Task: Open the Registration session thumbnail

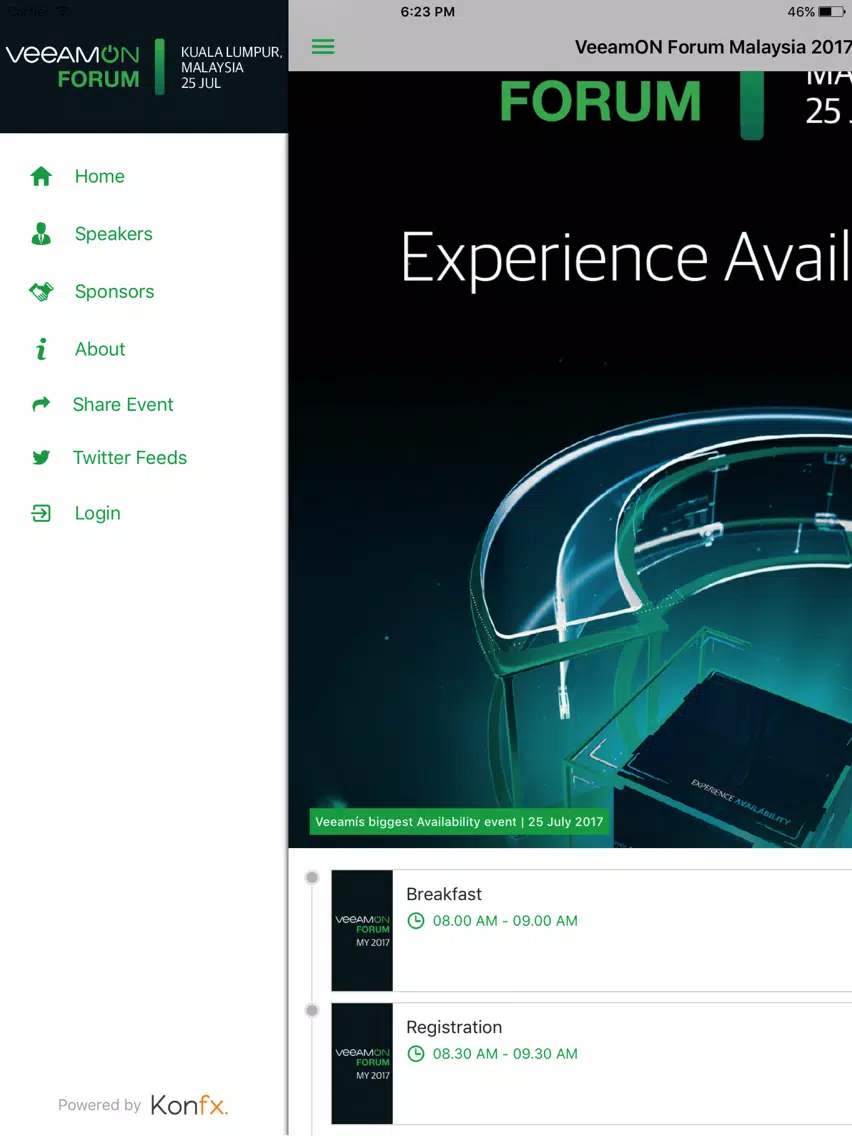Action: tap(362, 1064)
